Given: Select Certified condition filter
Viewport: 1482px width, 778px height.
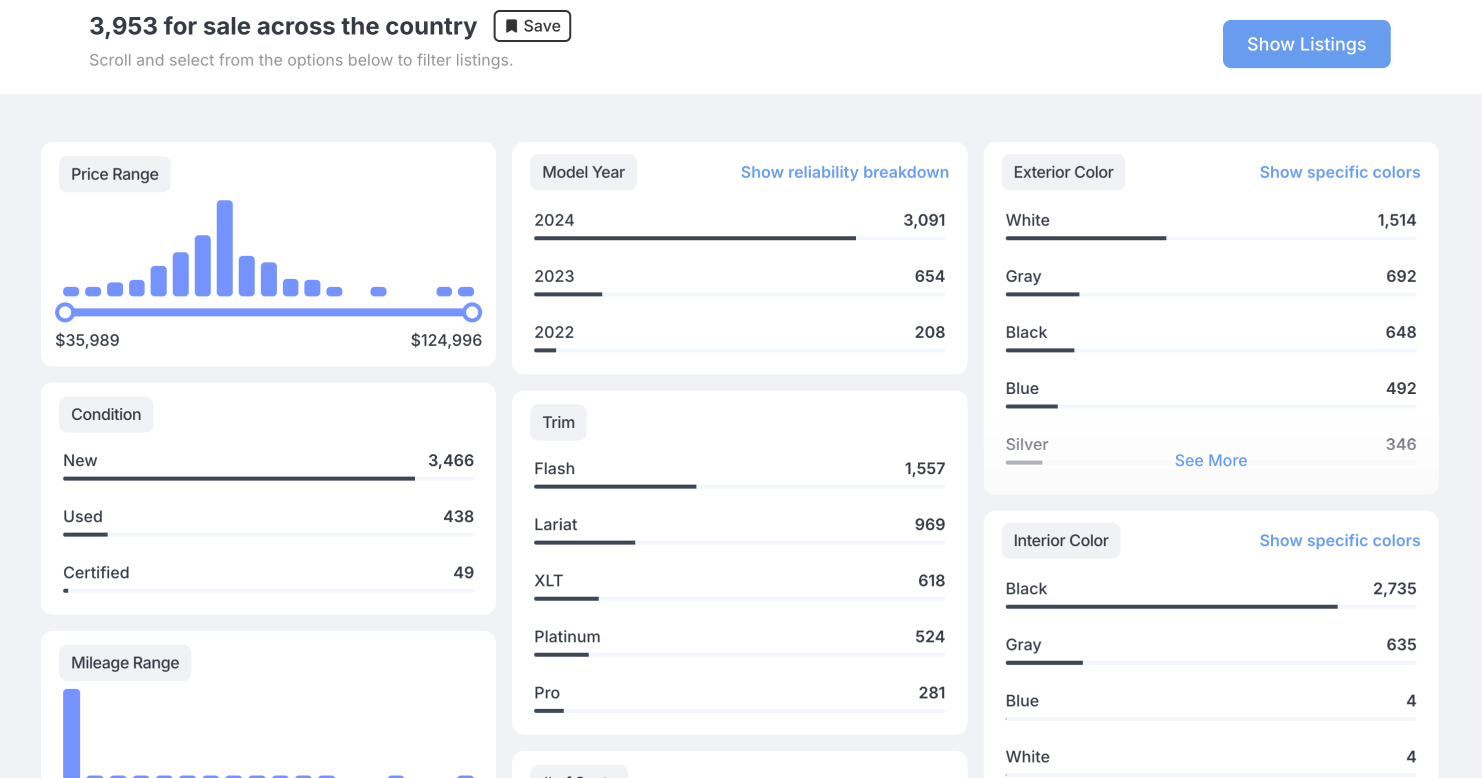Looking at the screenshot, I should coord(268,573).
